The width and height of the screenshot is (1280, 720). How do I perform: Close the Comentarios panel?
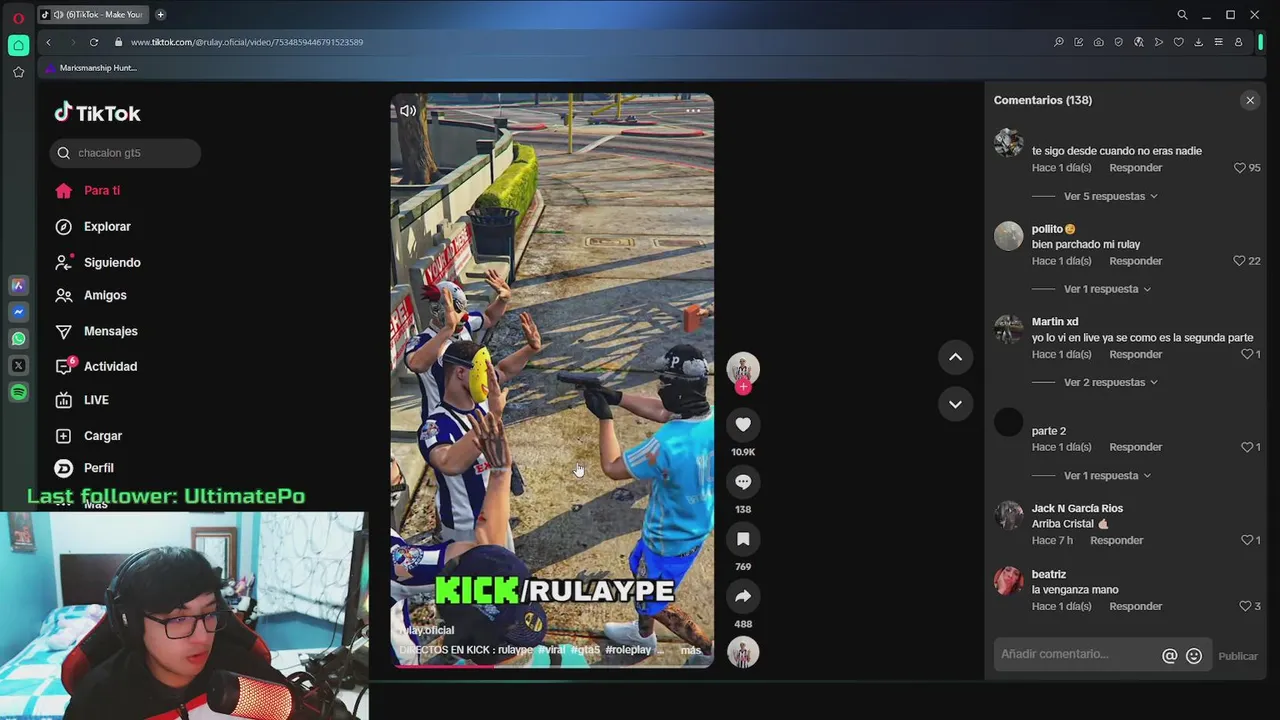[1250, 100]
